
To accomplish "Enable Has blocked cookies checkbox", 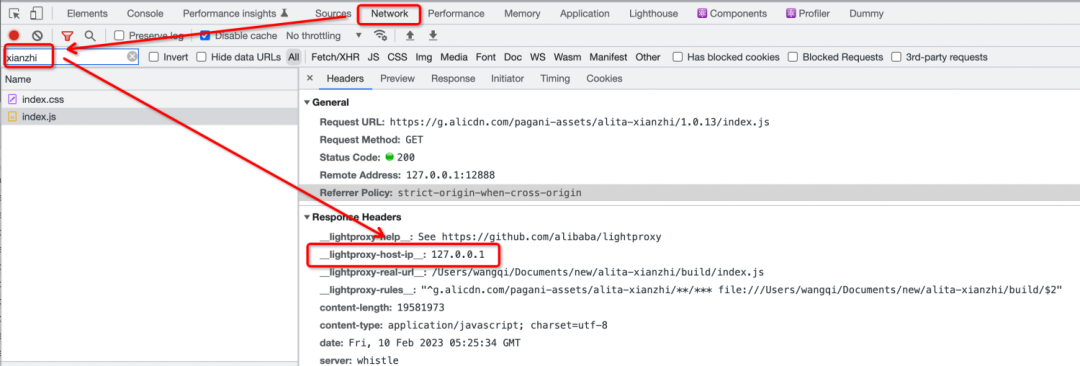I will tap(678, 57).
